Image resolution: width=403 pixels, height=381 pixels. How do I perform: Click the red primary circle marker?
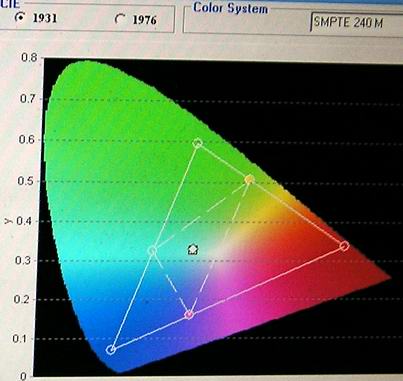click(344, 246)
